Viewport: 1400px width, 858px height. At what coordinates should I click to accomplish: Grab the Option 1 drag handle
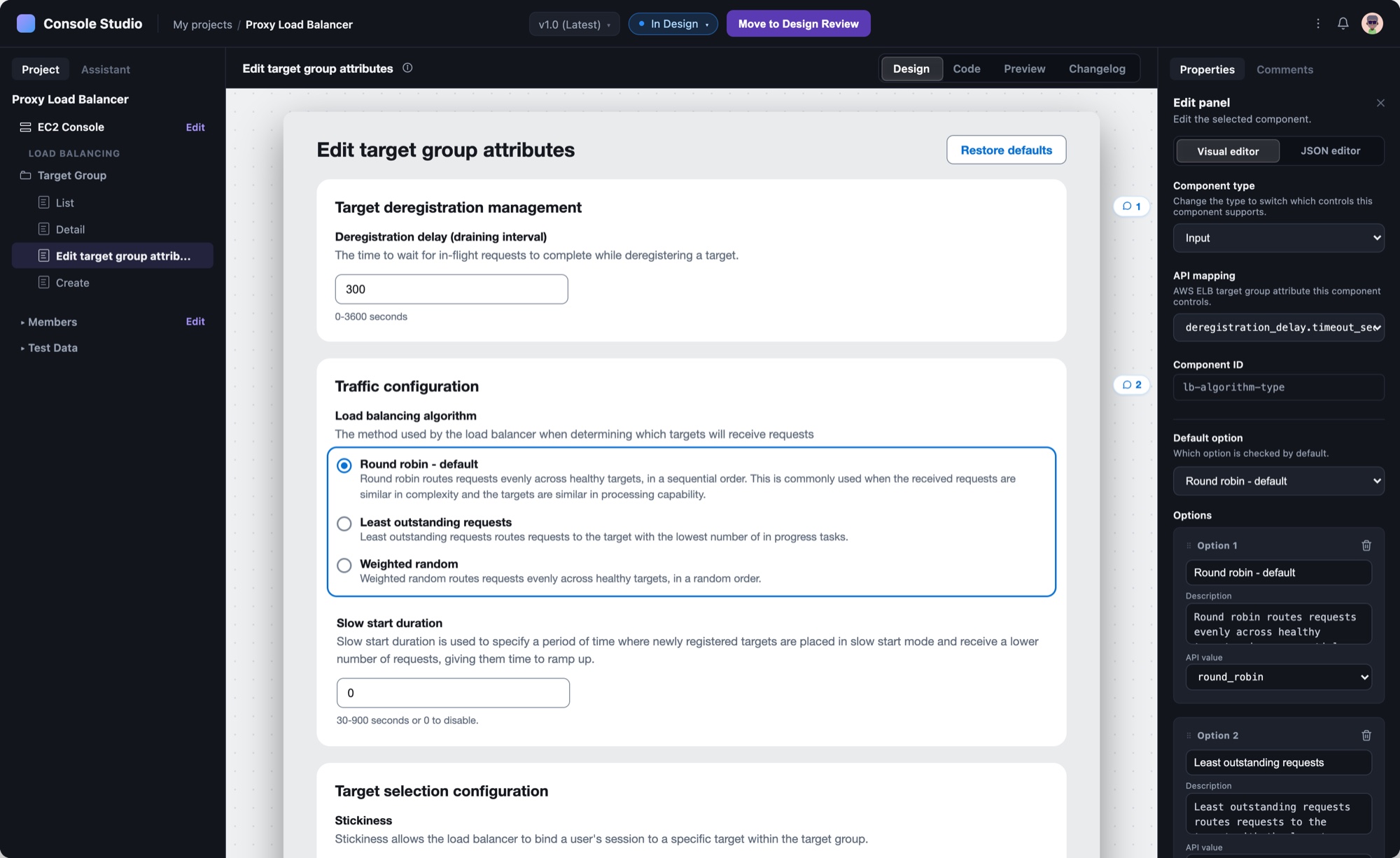tap(1189, 546)
